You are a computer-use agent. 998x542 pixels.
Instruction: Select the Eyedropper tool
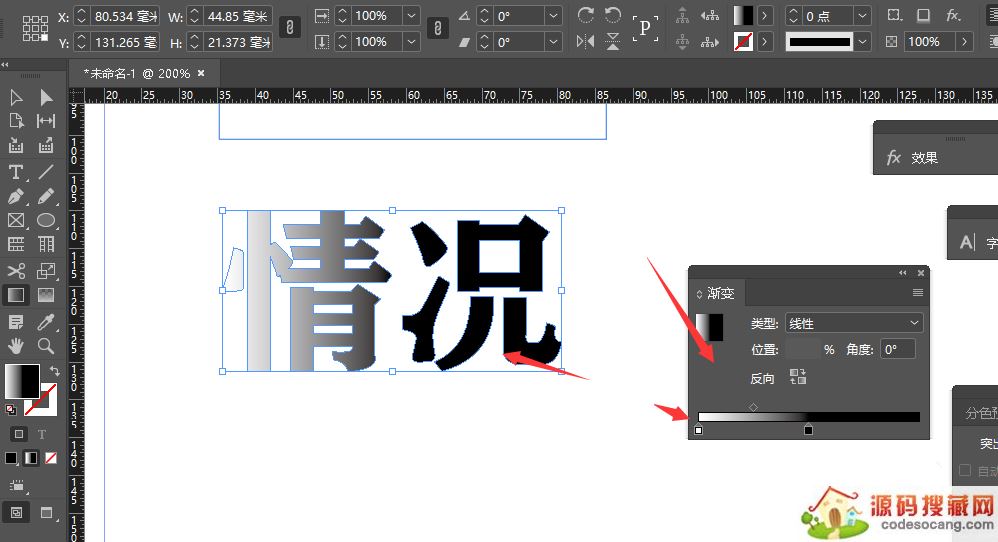tap(46, 321)
